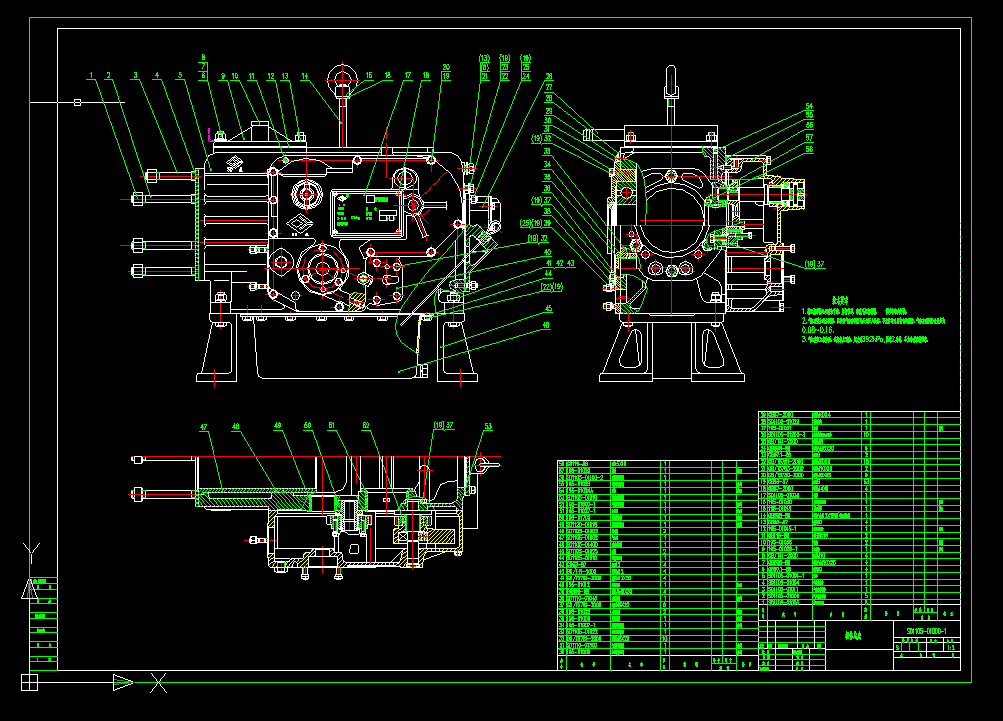The image size is (1003, 721).
Task: Click the UCS Y-axis arrow marker
Action: click(x=29, y=589)
